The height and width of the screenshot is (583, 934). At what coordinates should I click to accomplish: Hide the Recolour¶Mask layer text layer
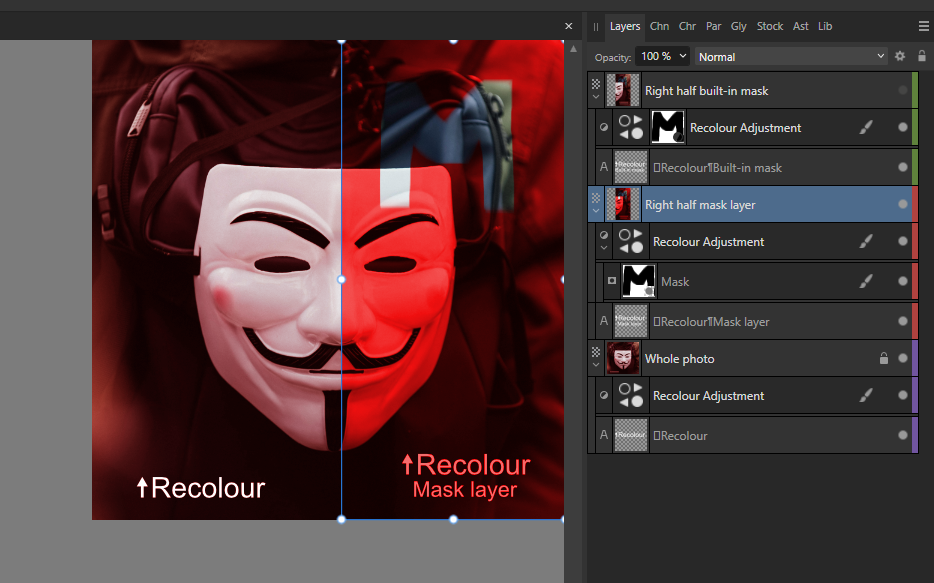pyautogui.click(x=902, y=321)
